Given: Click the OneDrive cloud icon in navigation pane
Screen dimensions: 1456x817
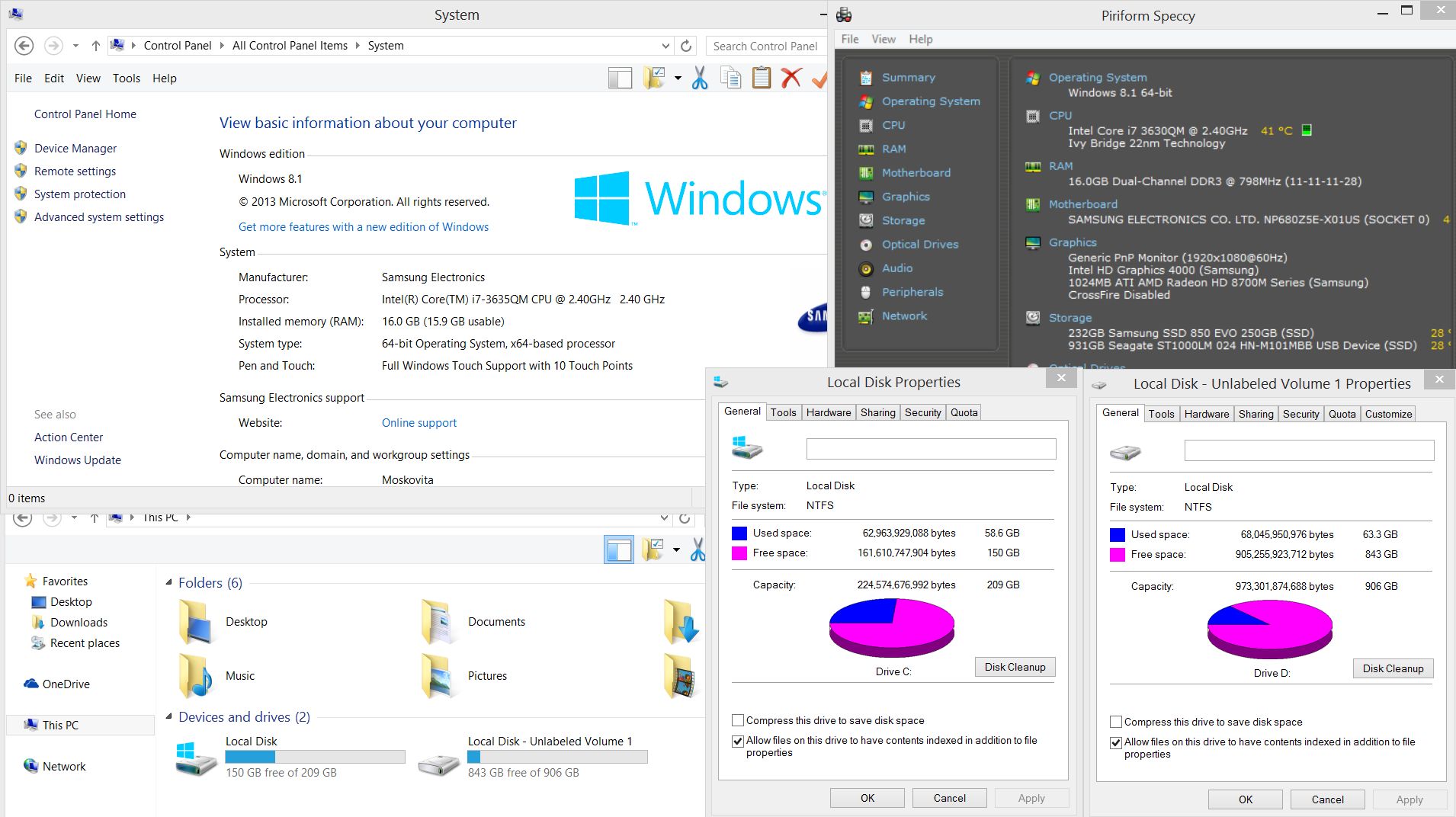Looking at the screenshot, I should [x=31, y=684].
